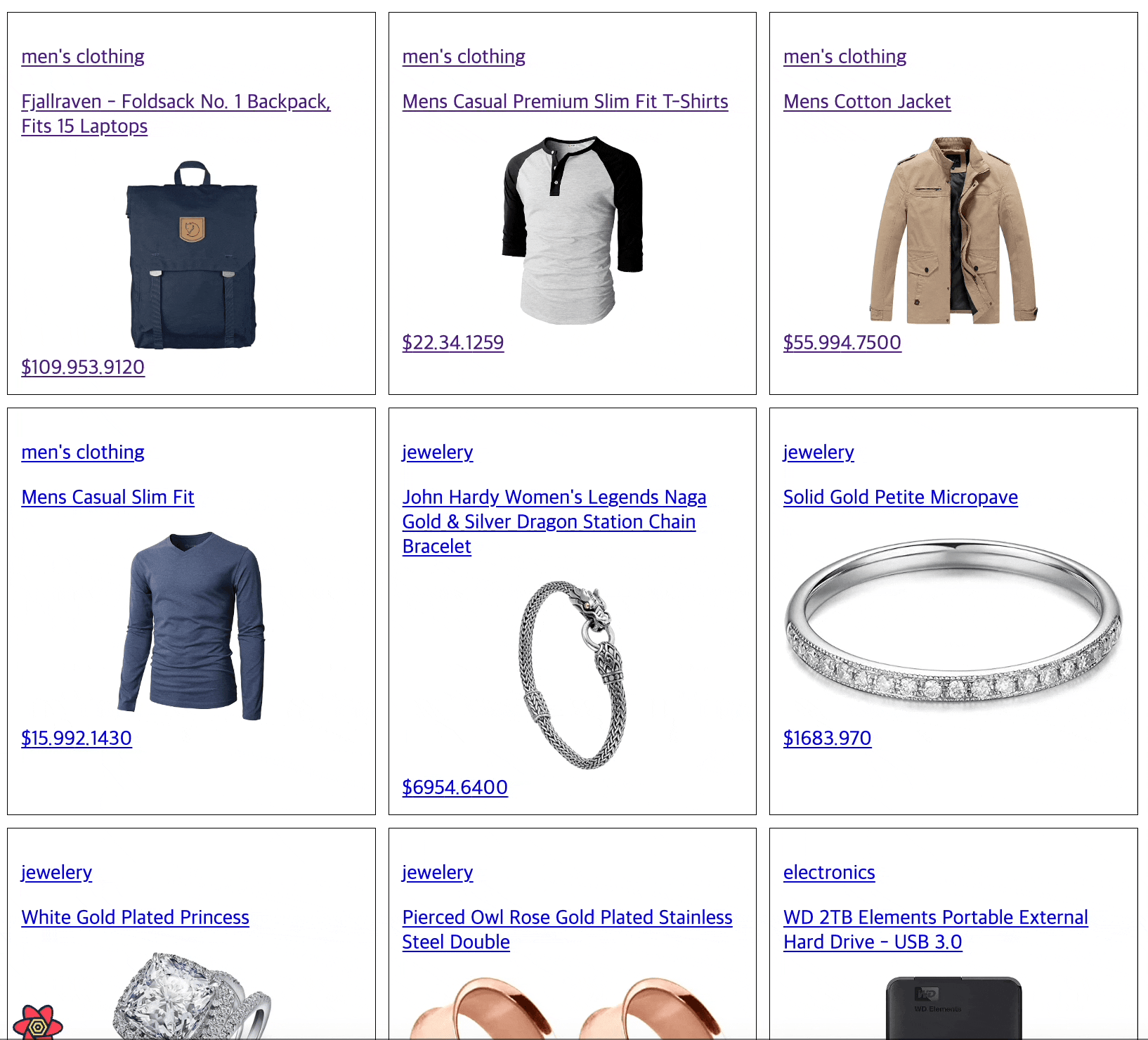
Task: Click the $109.953.9120 price link
Action: coord(83,368)
